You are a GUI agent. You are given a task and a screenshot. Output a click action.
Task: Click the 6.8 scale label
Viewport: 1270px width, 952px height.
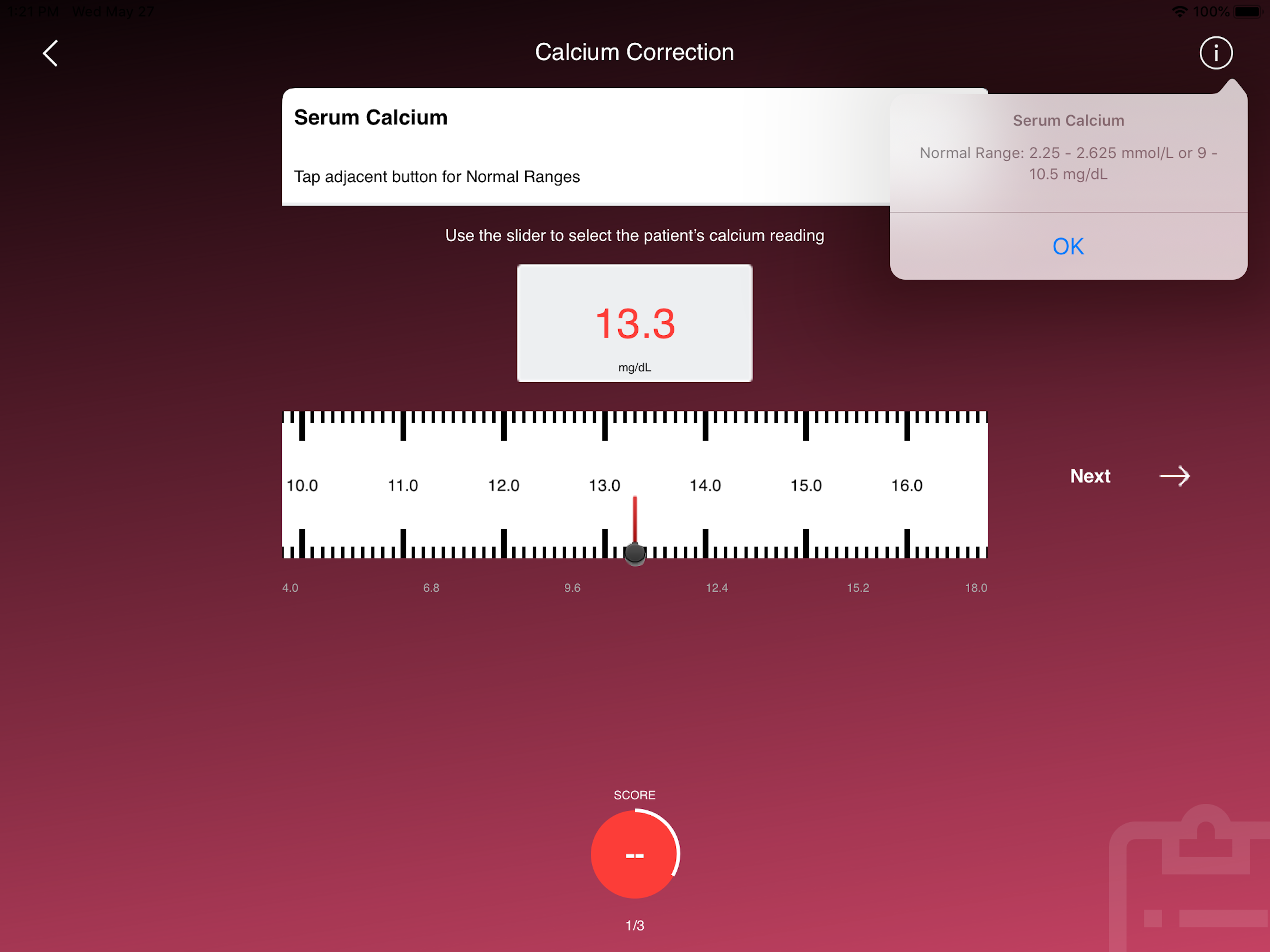point(431,588)
